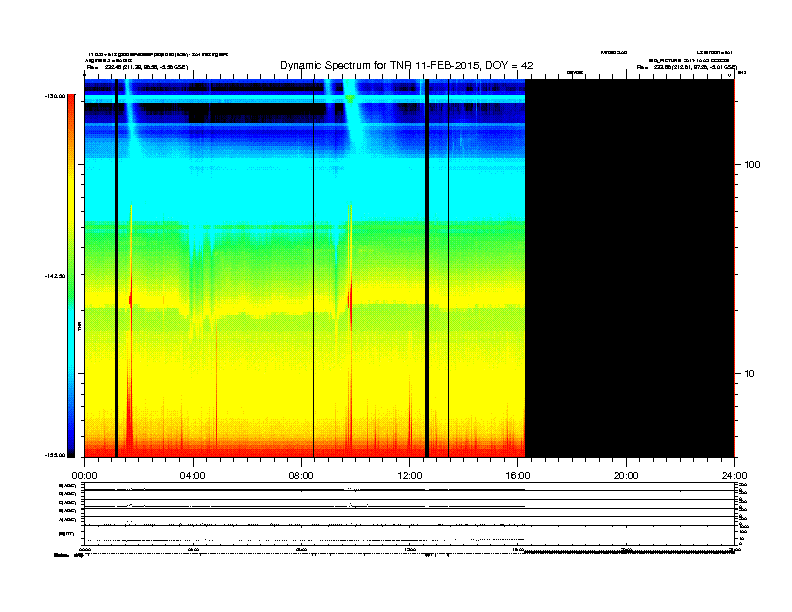Click the "20:00" time axis label

[x=626, y=476]
